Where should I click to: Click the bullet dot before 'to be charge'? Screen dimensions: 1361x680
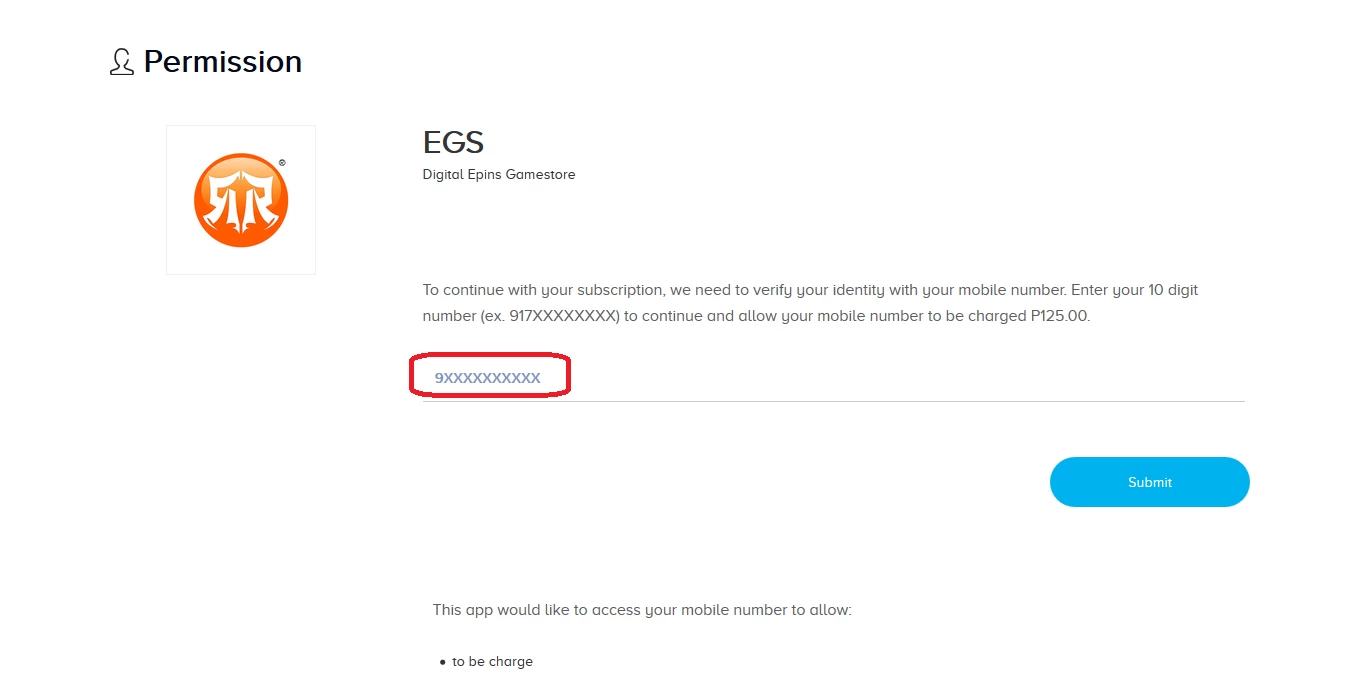[442, 663]
